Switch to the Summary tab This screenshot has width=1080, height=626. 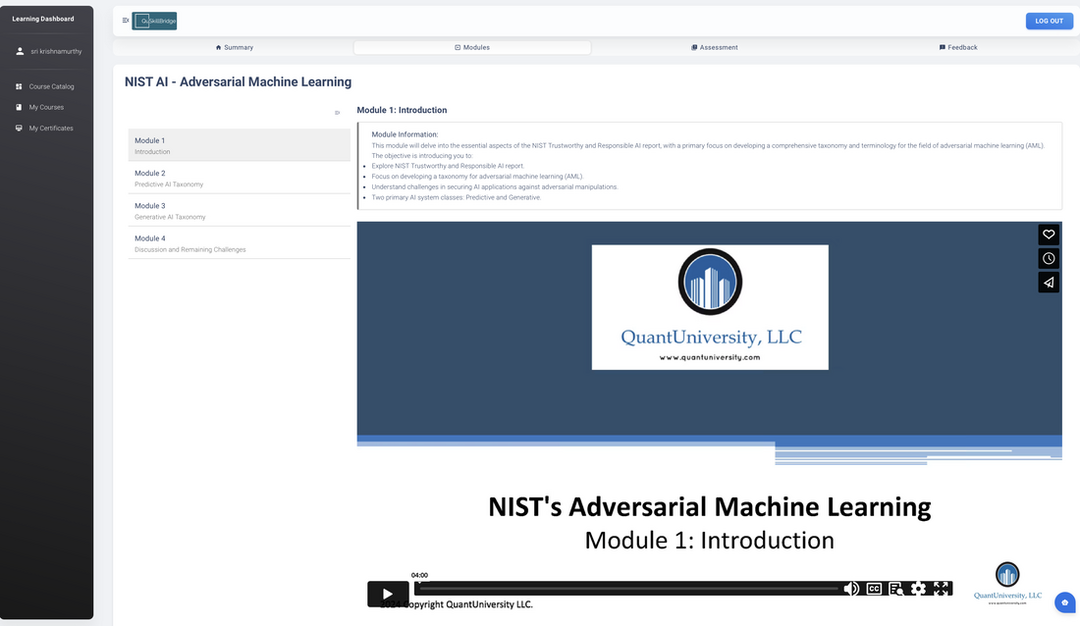click(x=234, y=47)
